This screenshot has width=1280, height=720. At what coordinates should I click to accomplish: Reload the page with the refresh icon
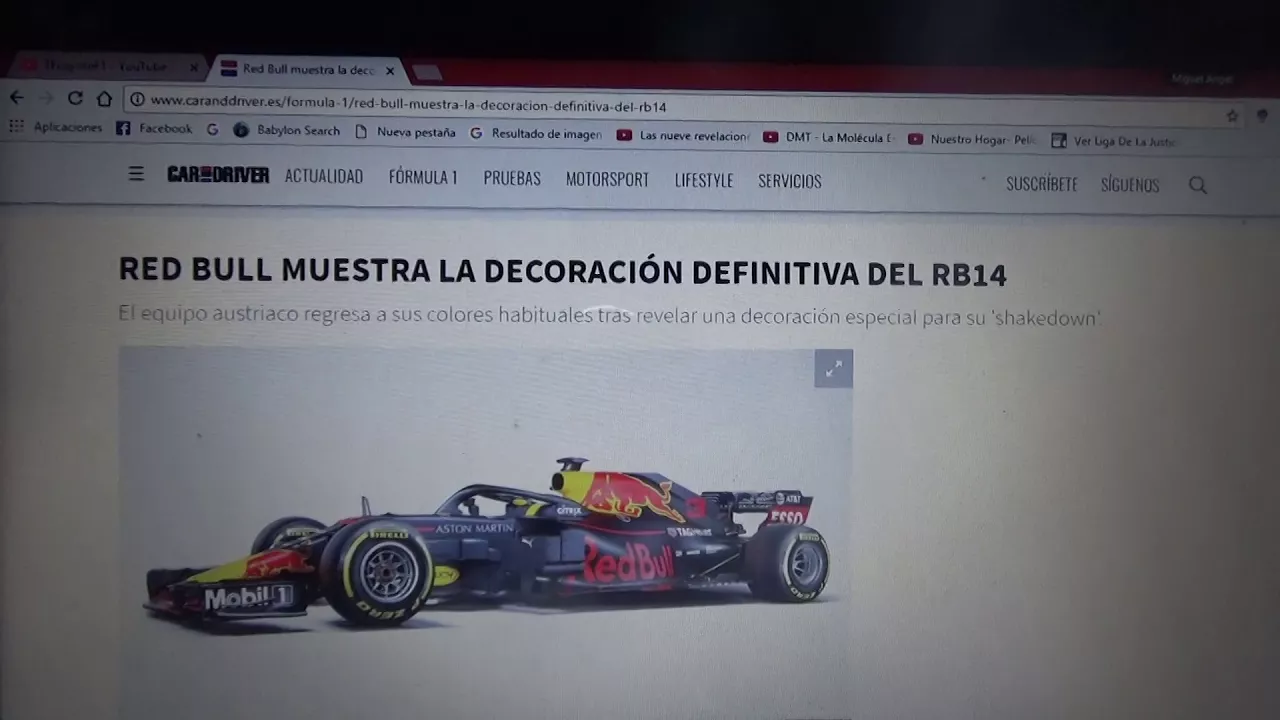pos(75,98)
